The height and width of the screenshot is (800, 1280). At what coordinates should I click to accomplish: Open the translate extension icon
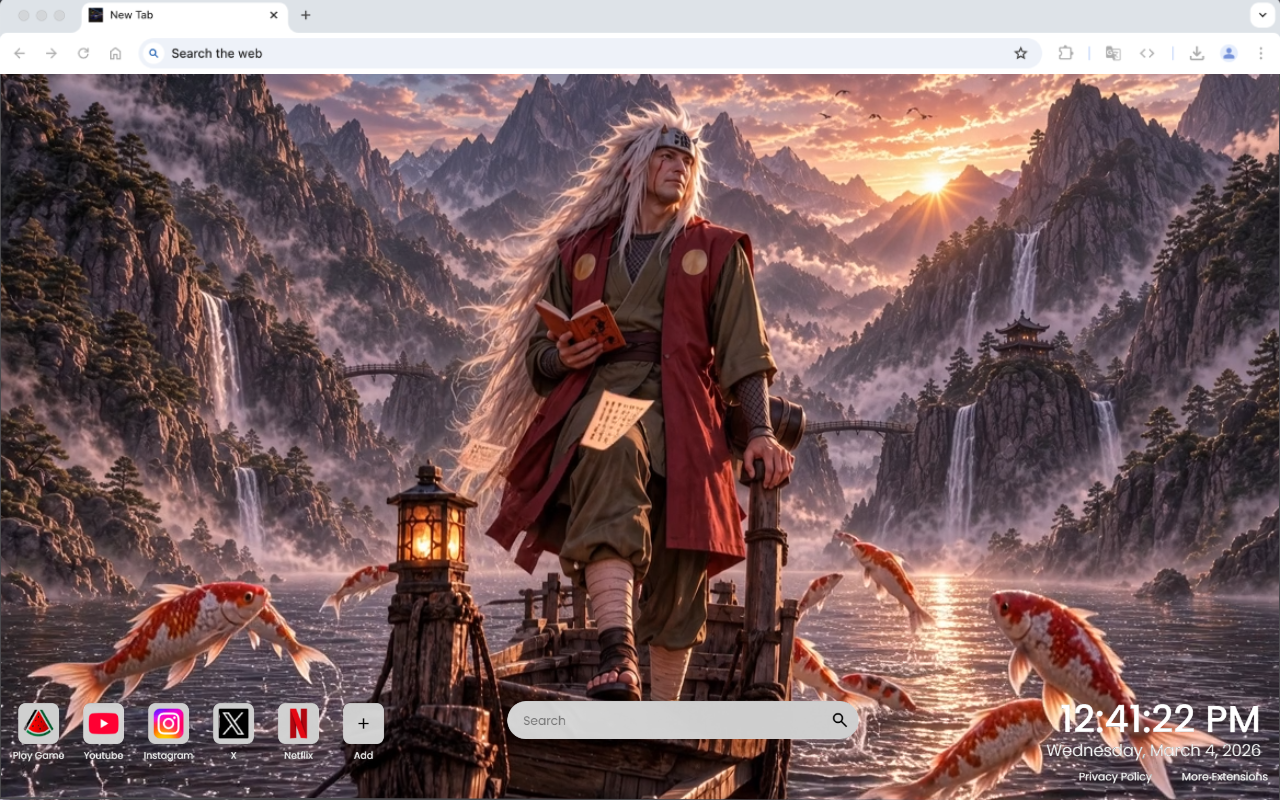[1113, 53]
